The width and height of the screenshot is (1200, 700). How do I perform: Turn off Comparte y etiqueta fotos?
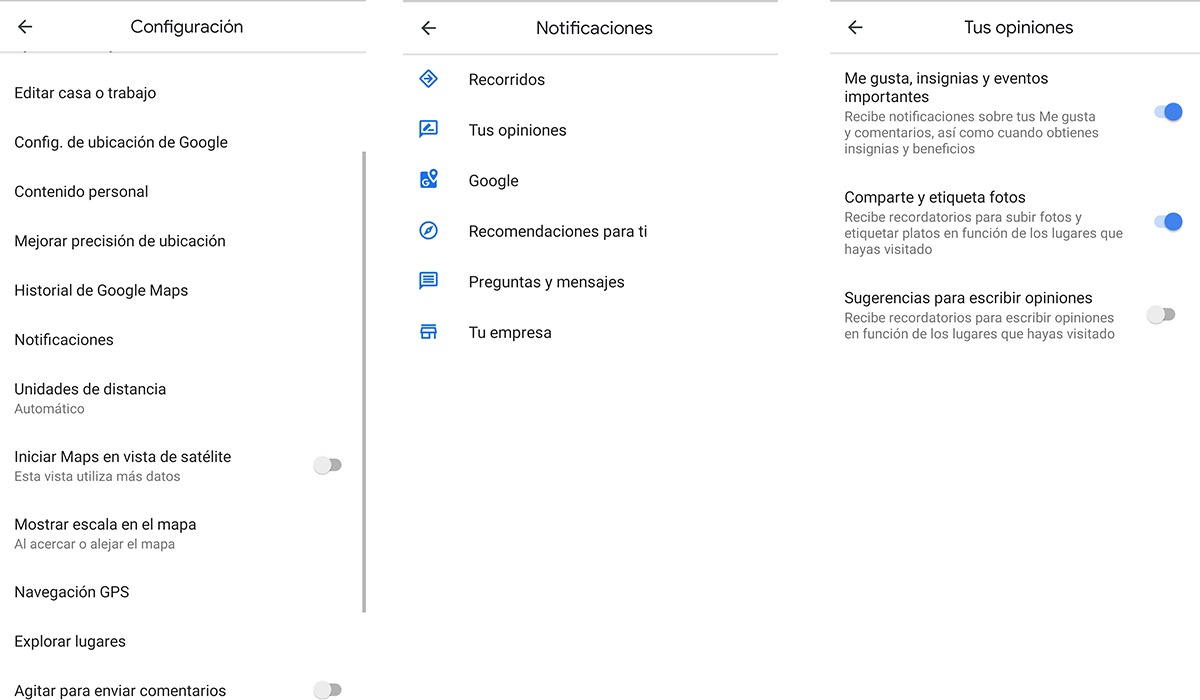1167,221
